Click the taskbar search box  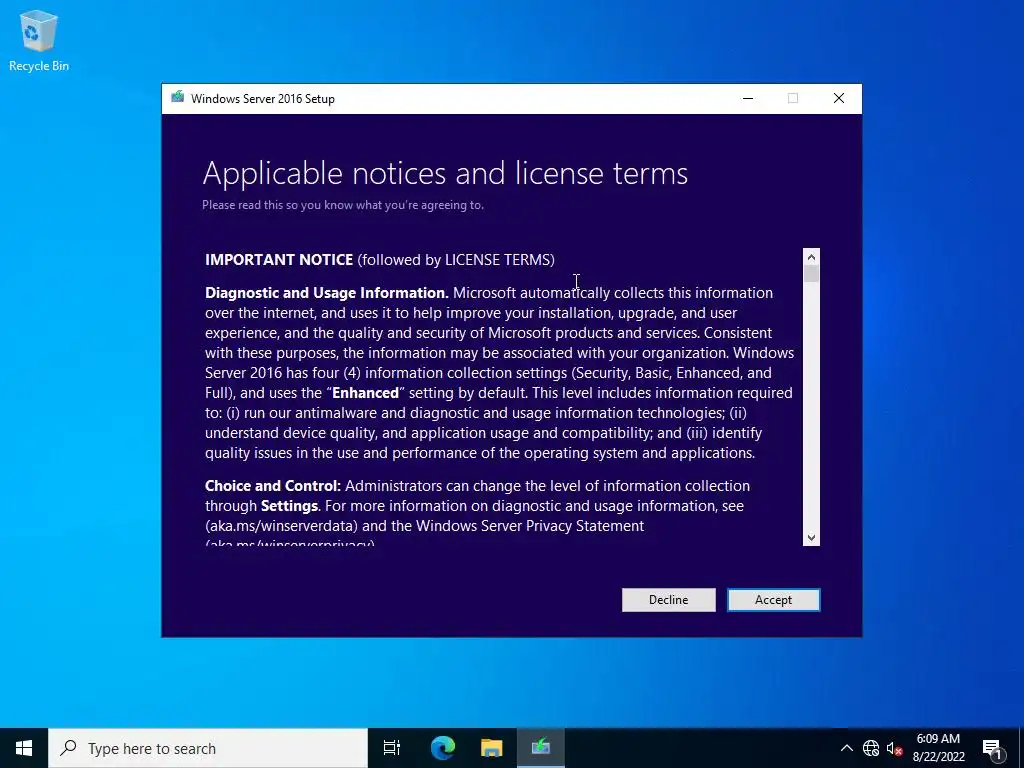pyautogui.click(x=208, y=748)
